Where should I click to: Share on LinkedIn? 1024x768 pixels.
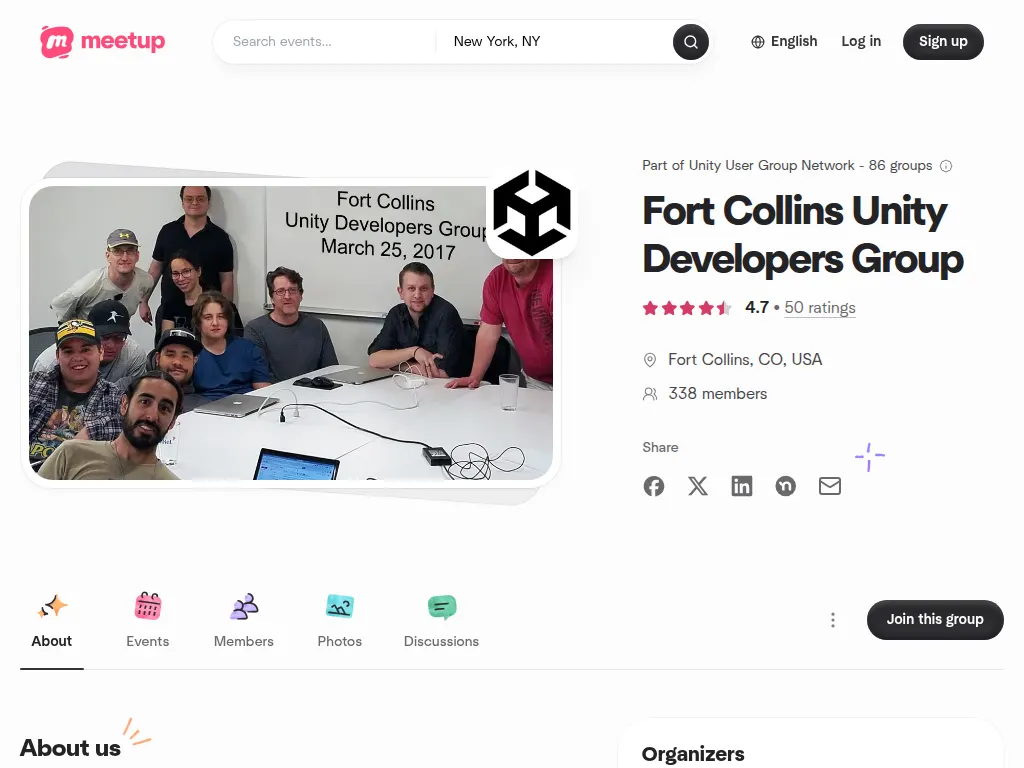coord(742,486)
